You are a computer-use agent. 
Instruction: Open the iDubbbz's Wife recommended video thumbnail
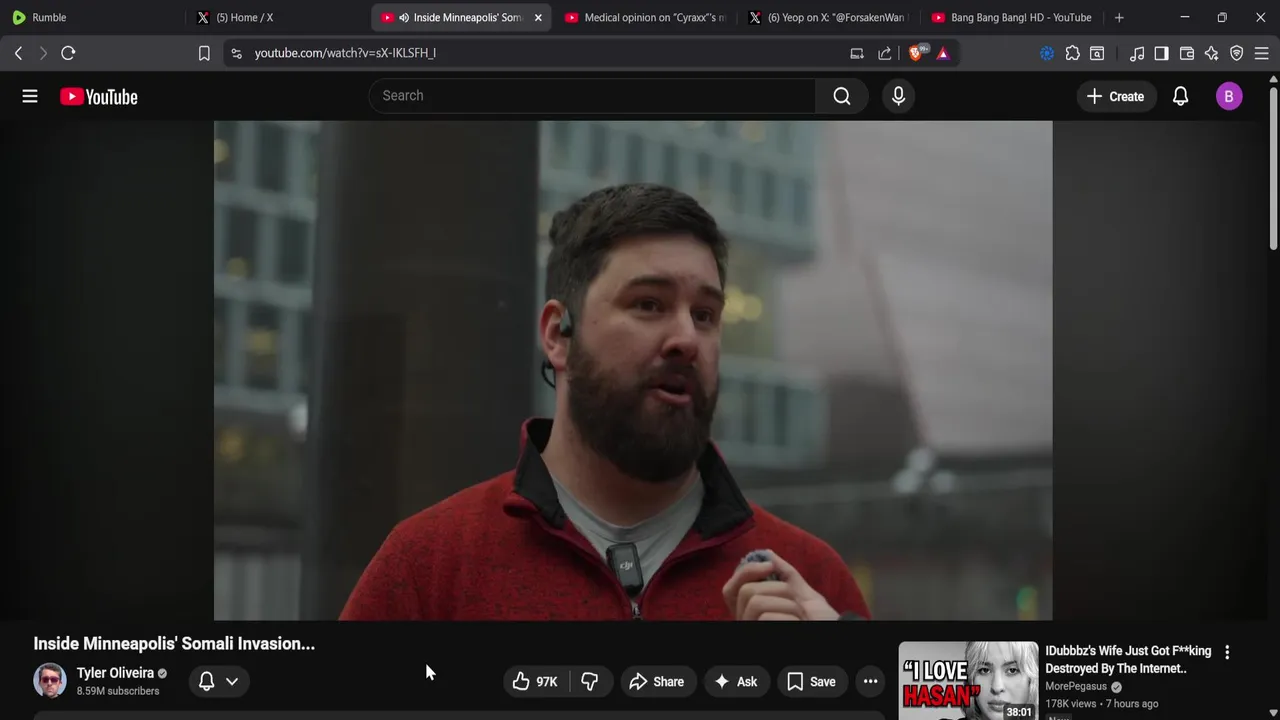968,681
